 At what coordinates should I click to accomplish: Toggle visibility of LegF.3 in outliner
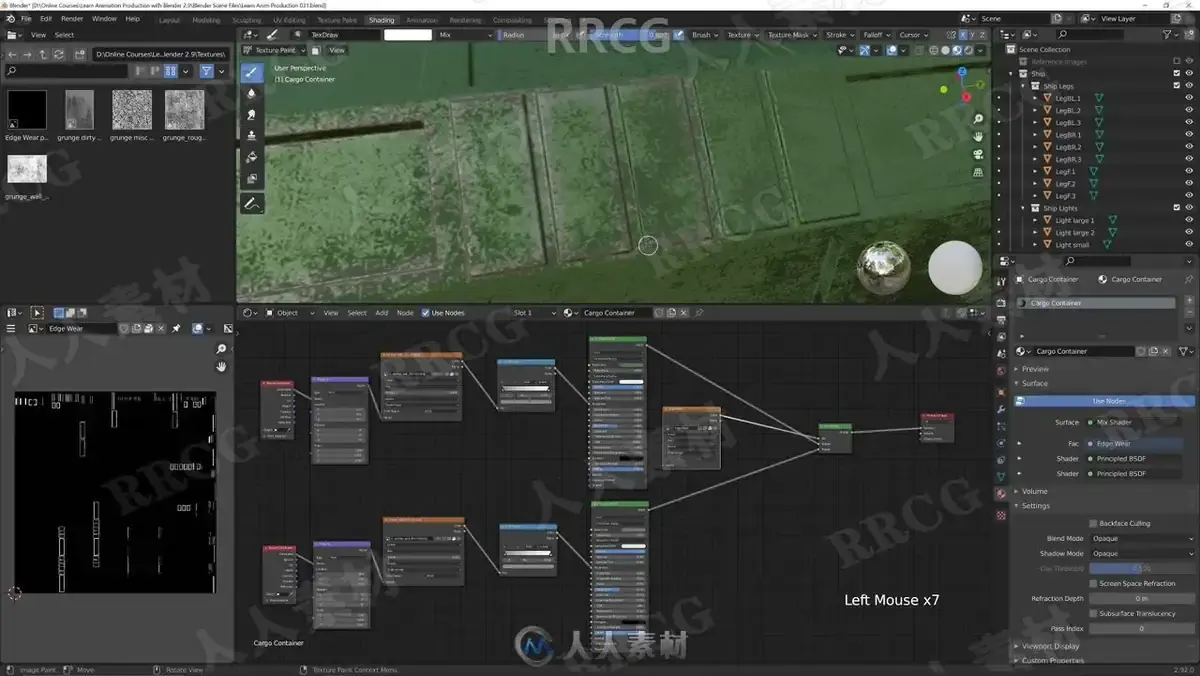[x=1189, y=196]
